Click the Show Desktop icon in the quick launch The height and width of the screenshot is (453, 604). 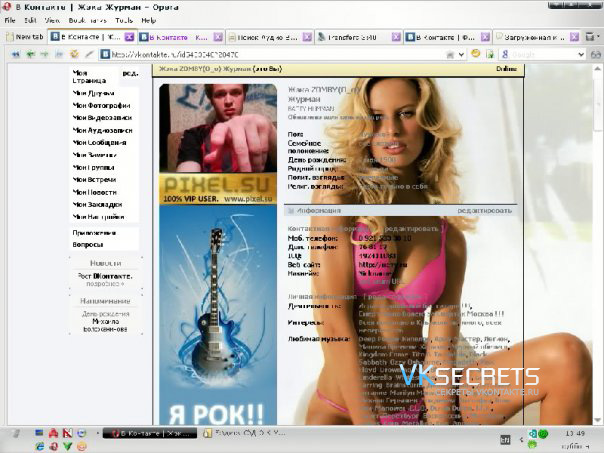click(x=39, y=433)
